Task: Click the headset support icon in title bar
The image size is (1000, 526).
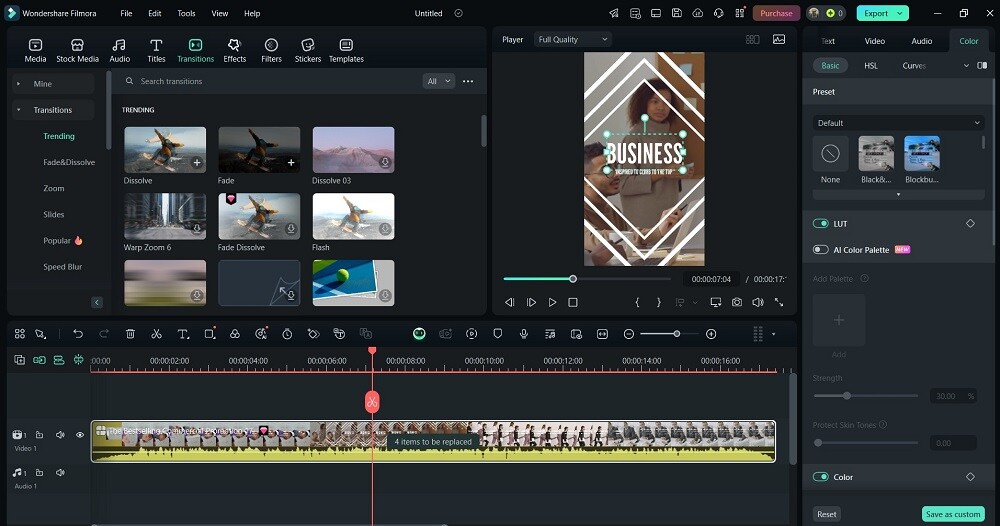Action: pyautogui.click(x=719, y=13)
